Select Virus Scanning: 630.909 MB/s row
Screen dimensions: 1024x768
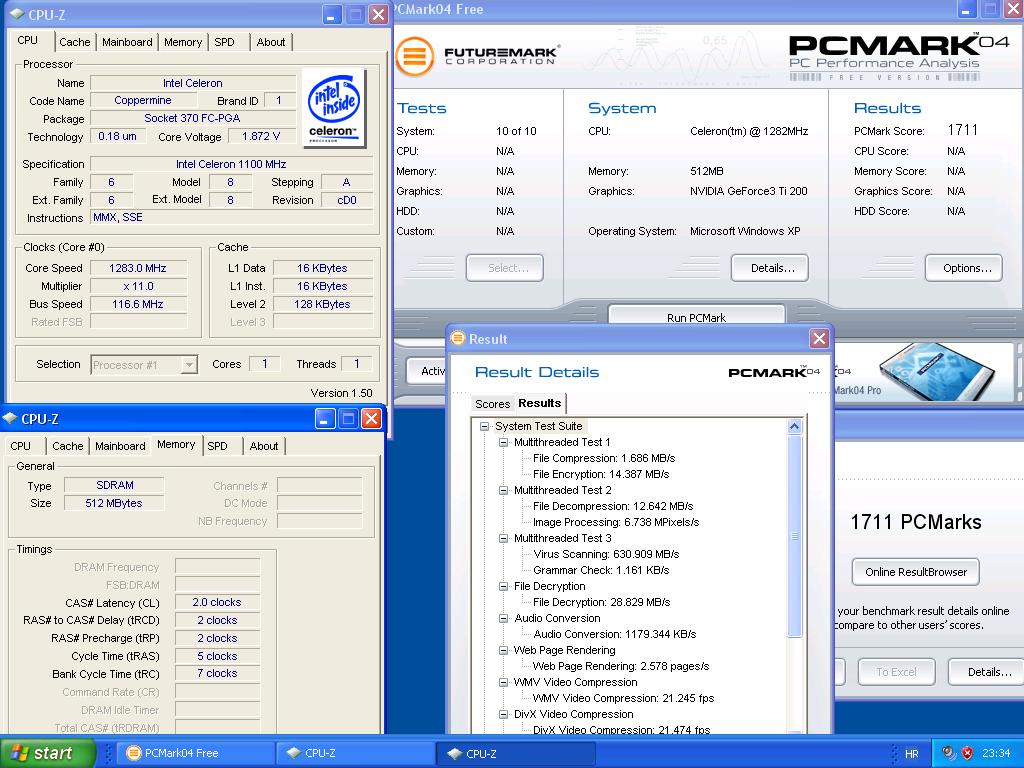(606, 554)
